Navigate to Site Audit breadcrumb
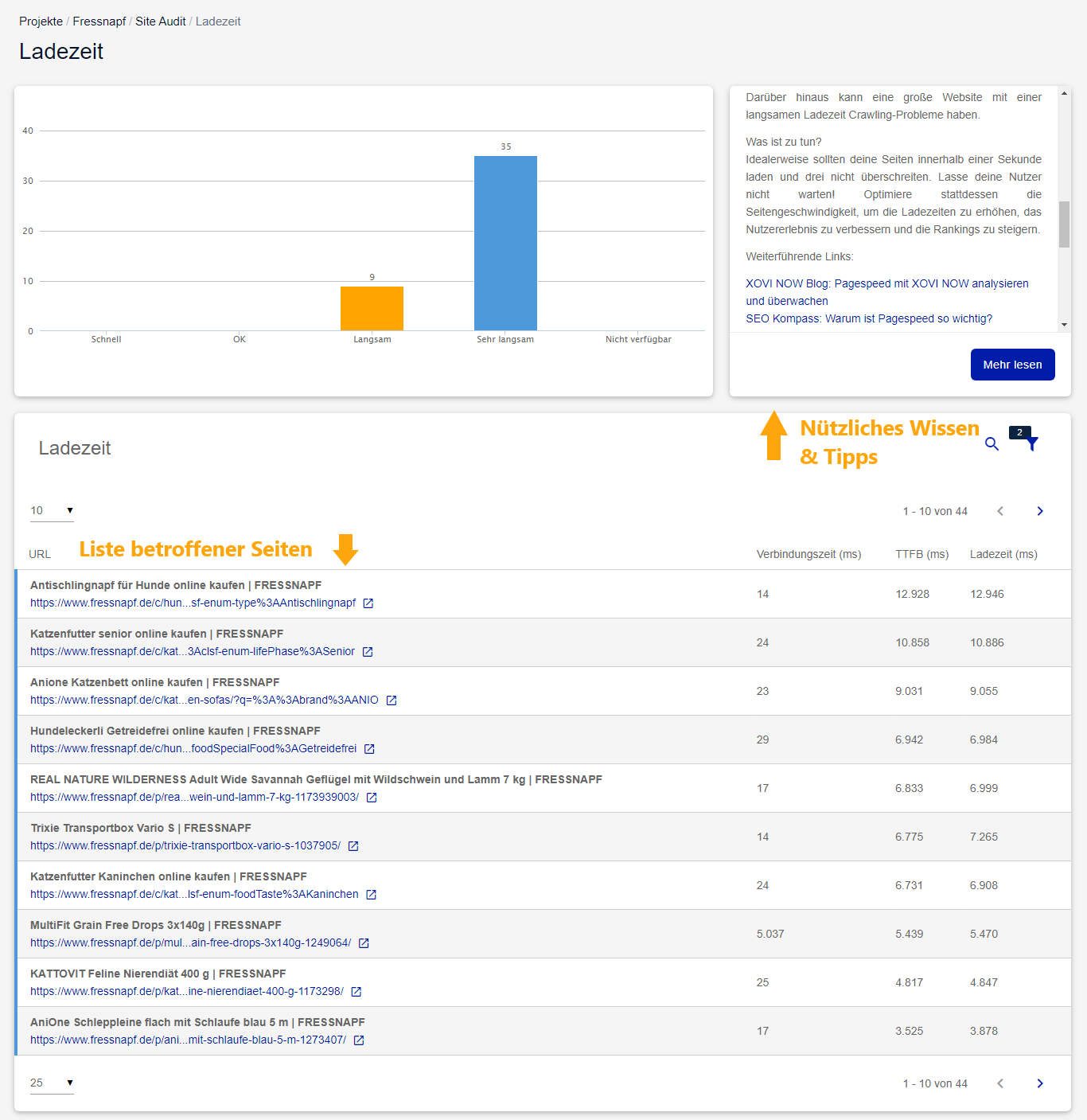Screen dimensions: 1087x1120 pos(161,21)
